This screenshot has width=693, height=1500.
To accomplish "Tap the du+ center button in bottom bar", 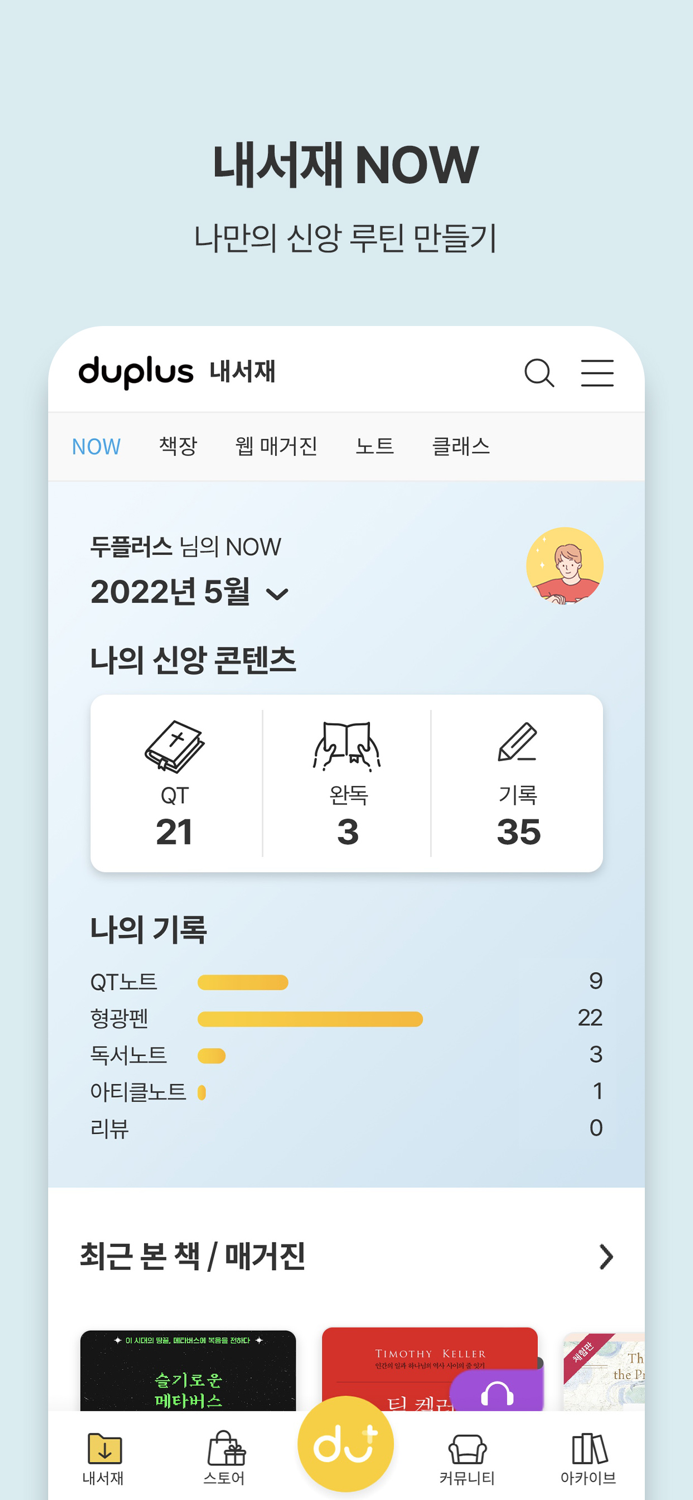I will (345, 1443).
